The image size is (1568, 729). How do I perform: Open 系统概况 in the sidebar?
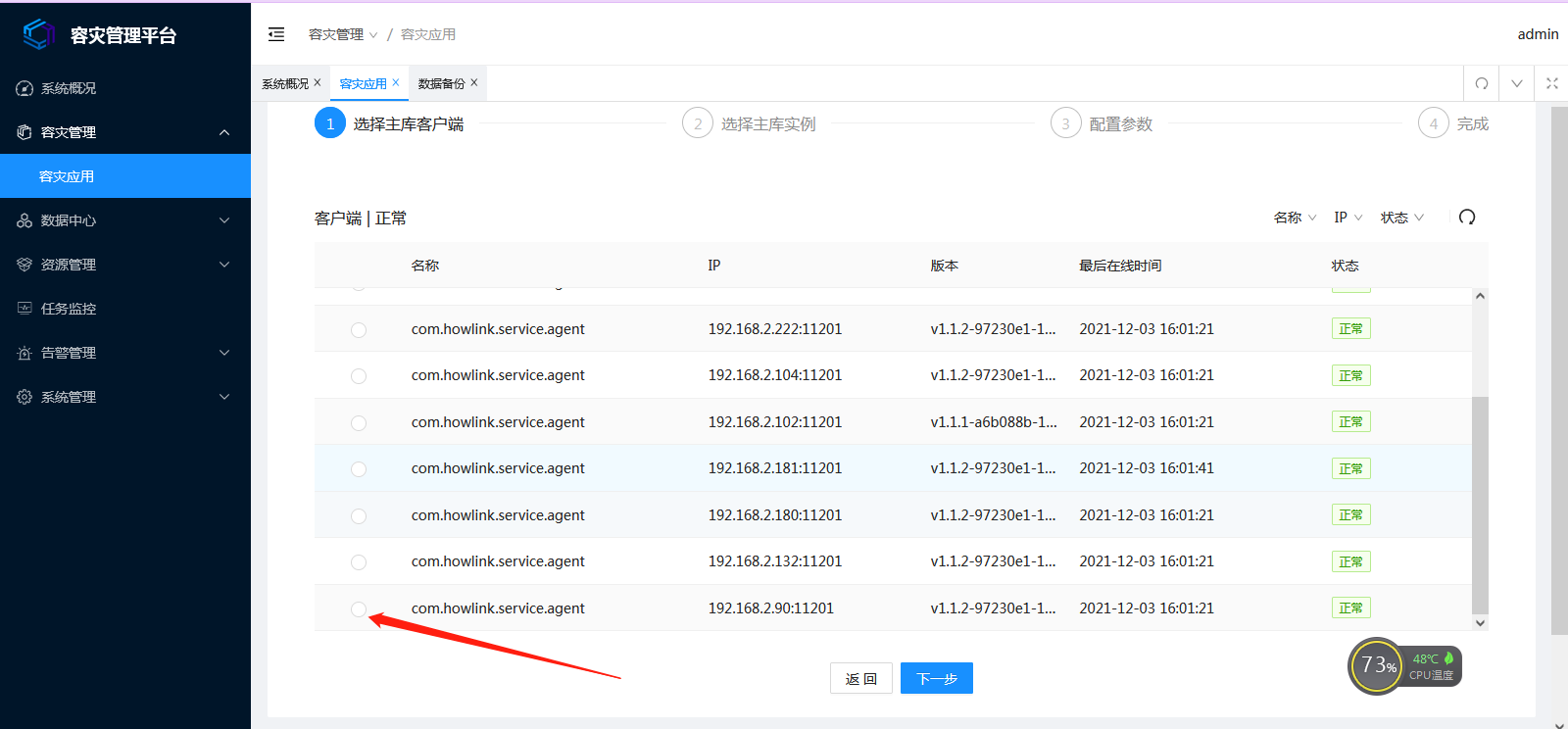coord(125,88)
